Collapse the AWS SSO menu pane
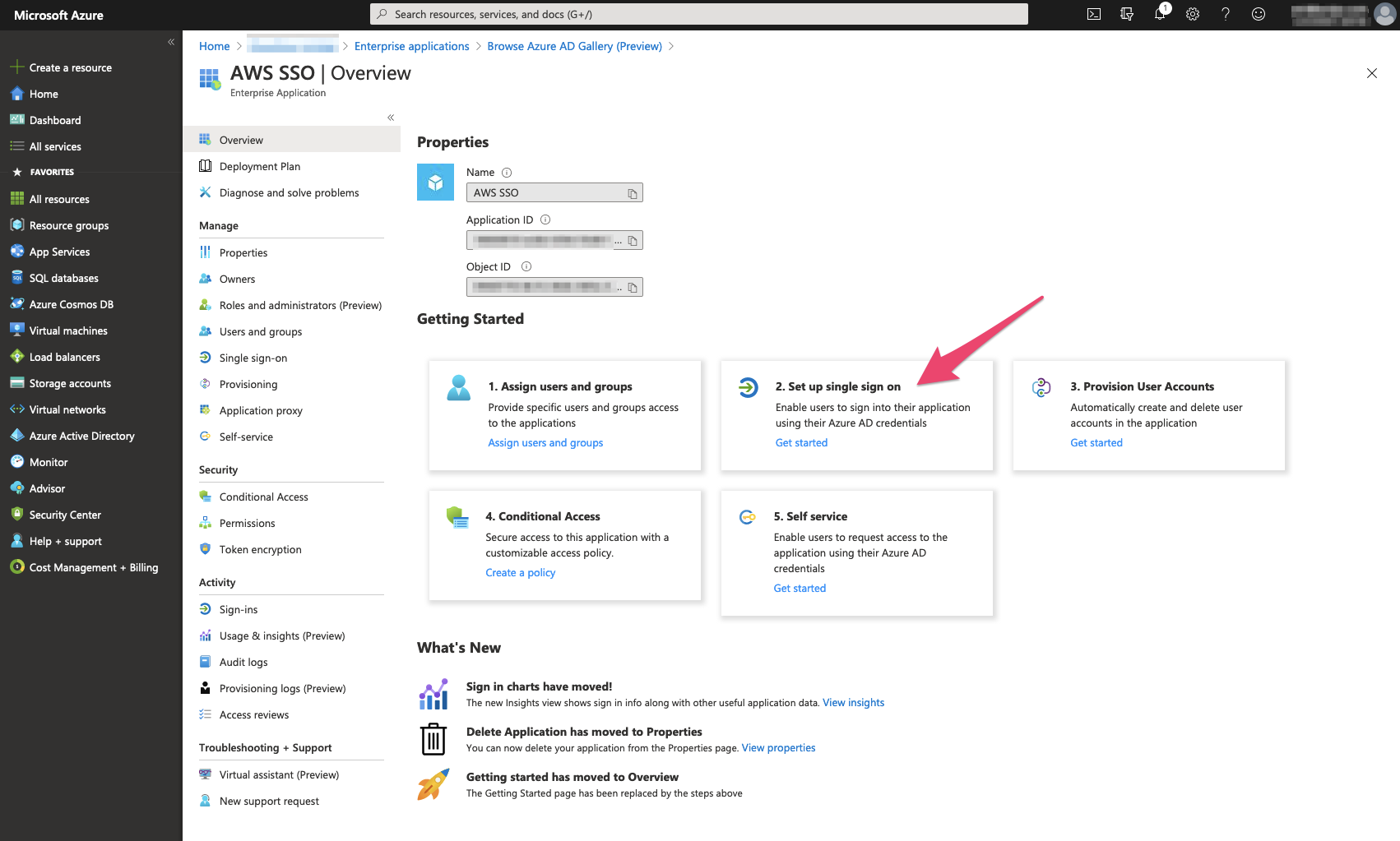This screenshot has height=841, width=1400. tap(391, 118)
